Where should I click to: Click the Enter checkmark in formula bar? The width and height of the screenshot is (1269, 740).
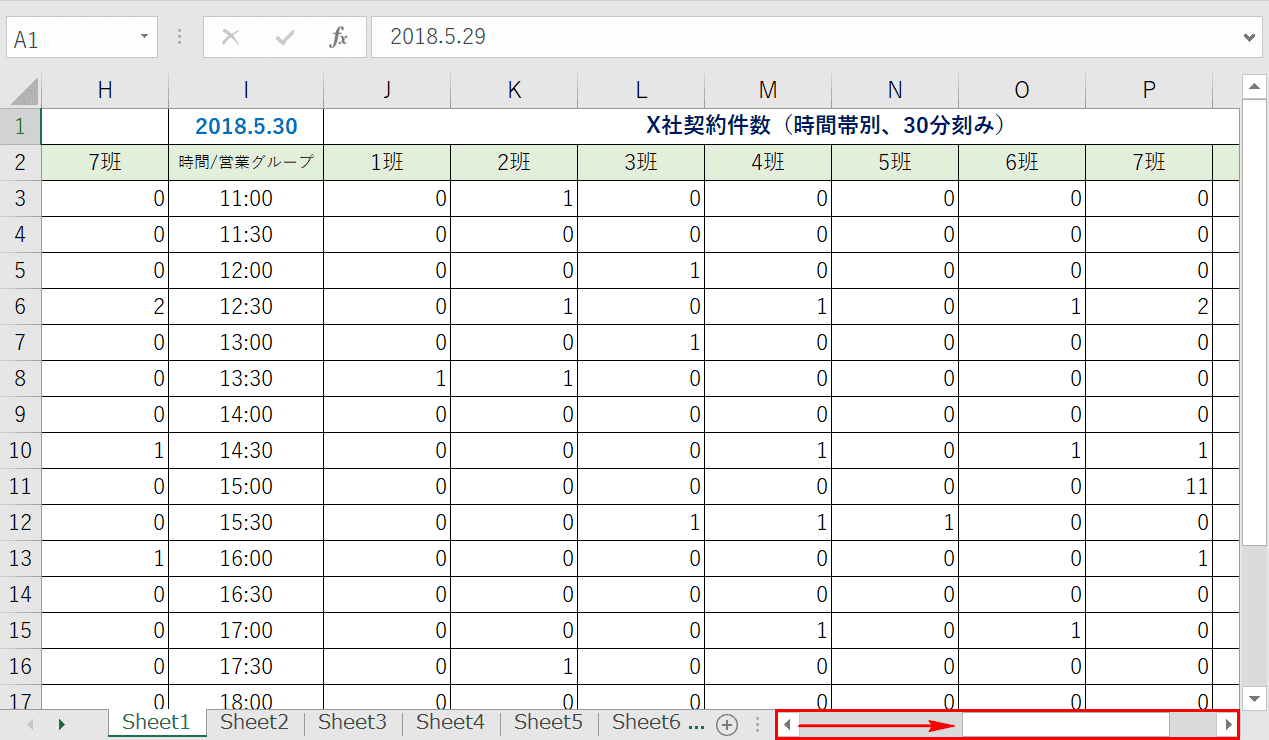pyautogui.click(x=285, y=38)
